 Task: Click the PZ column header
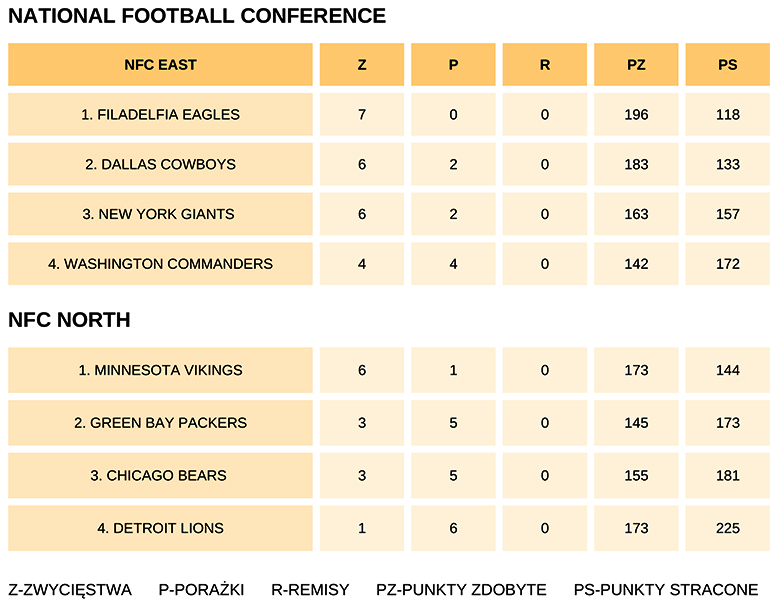tap(636, 65)
